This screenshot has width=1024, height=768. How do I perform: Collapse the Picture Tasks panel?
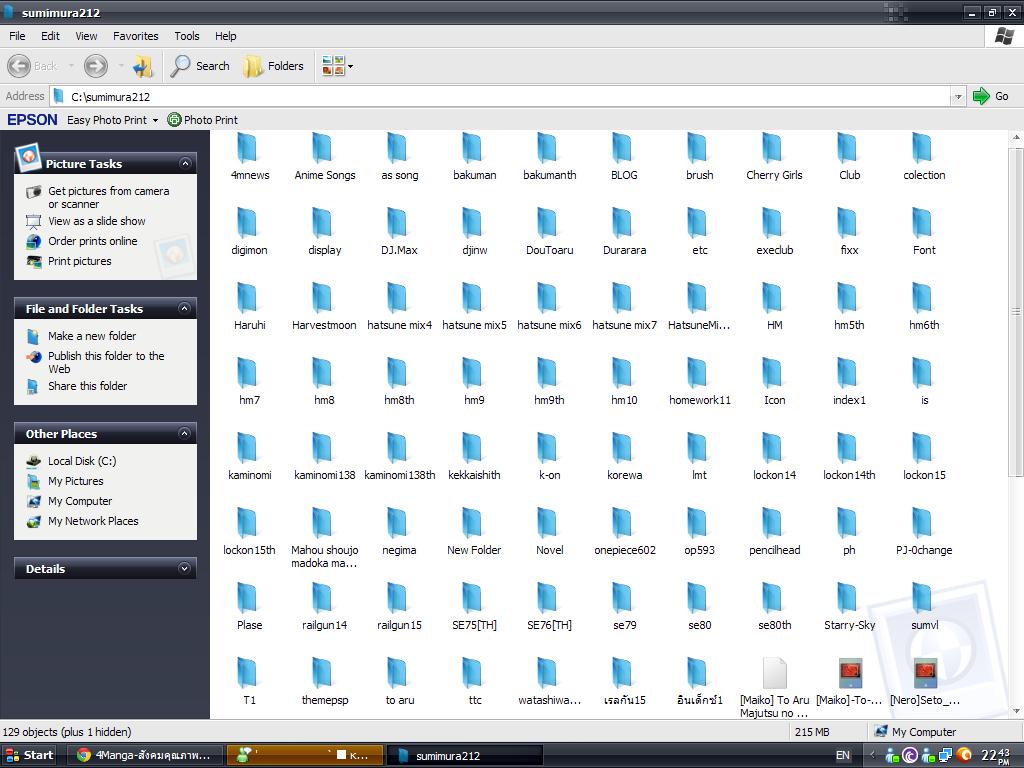[185, 163]
